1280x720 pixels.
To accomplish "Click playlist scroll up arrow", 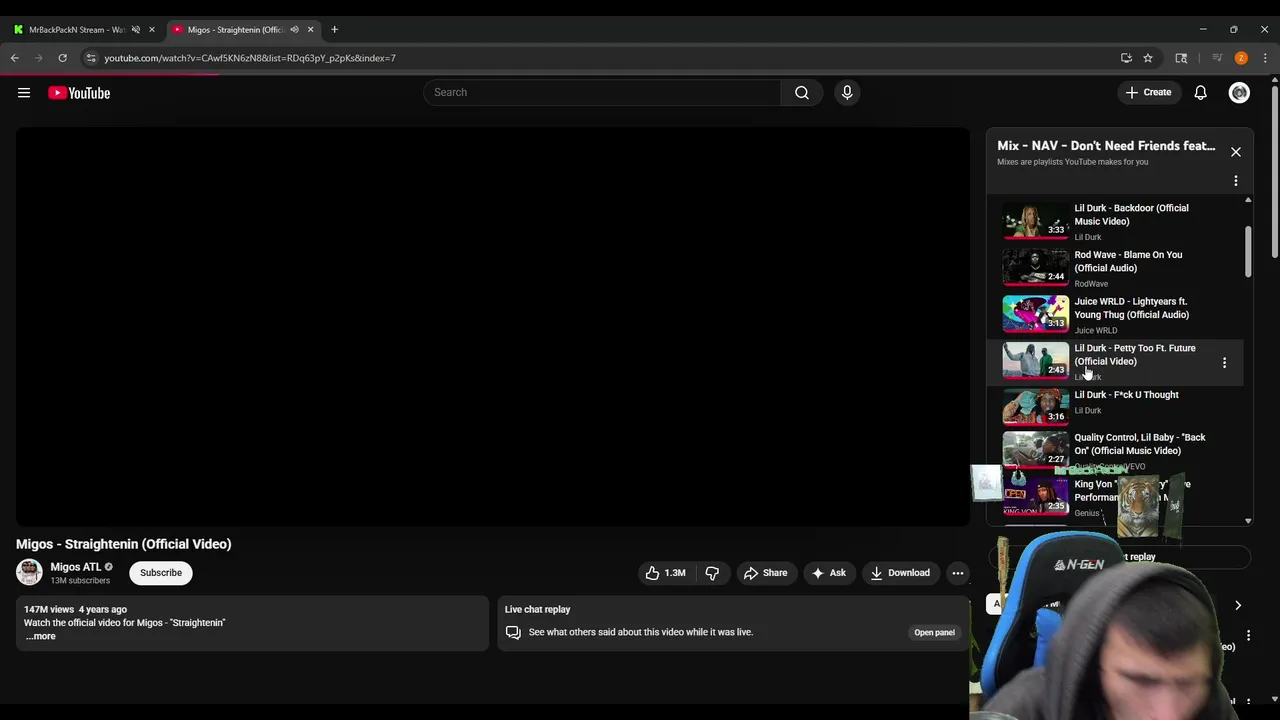I will [1248, 200].
